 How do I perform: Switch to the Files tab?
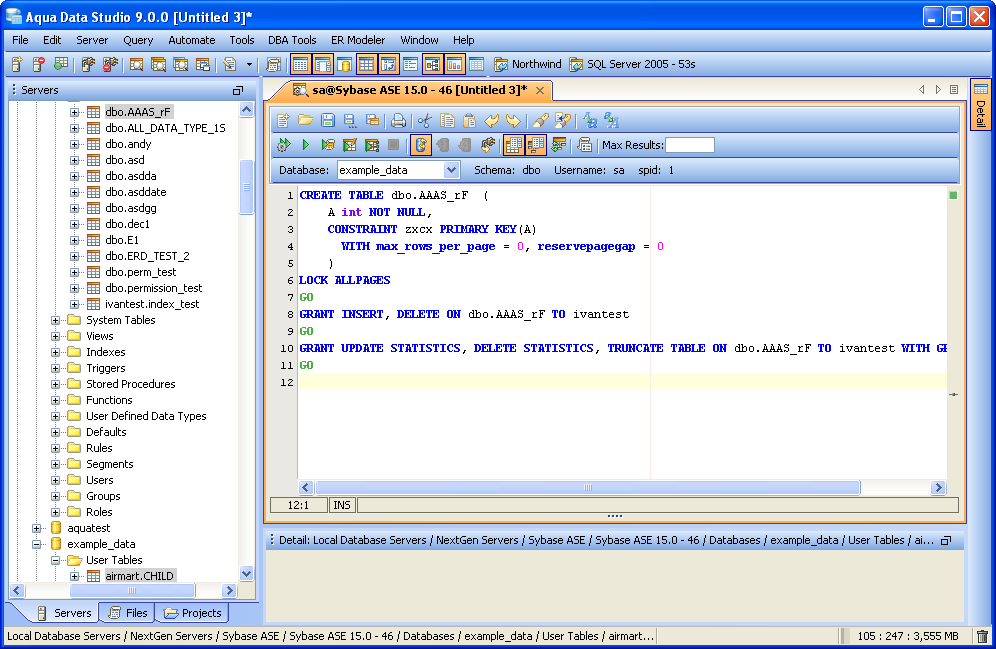[127, 613]
